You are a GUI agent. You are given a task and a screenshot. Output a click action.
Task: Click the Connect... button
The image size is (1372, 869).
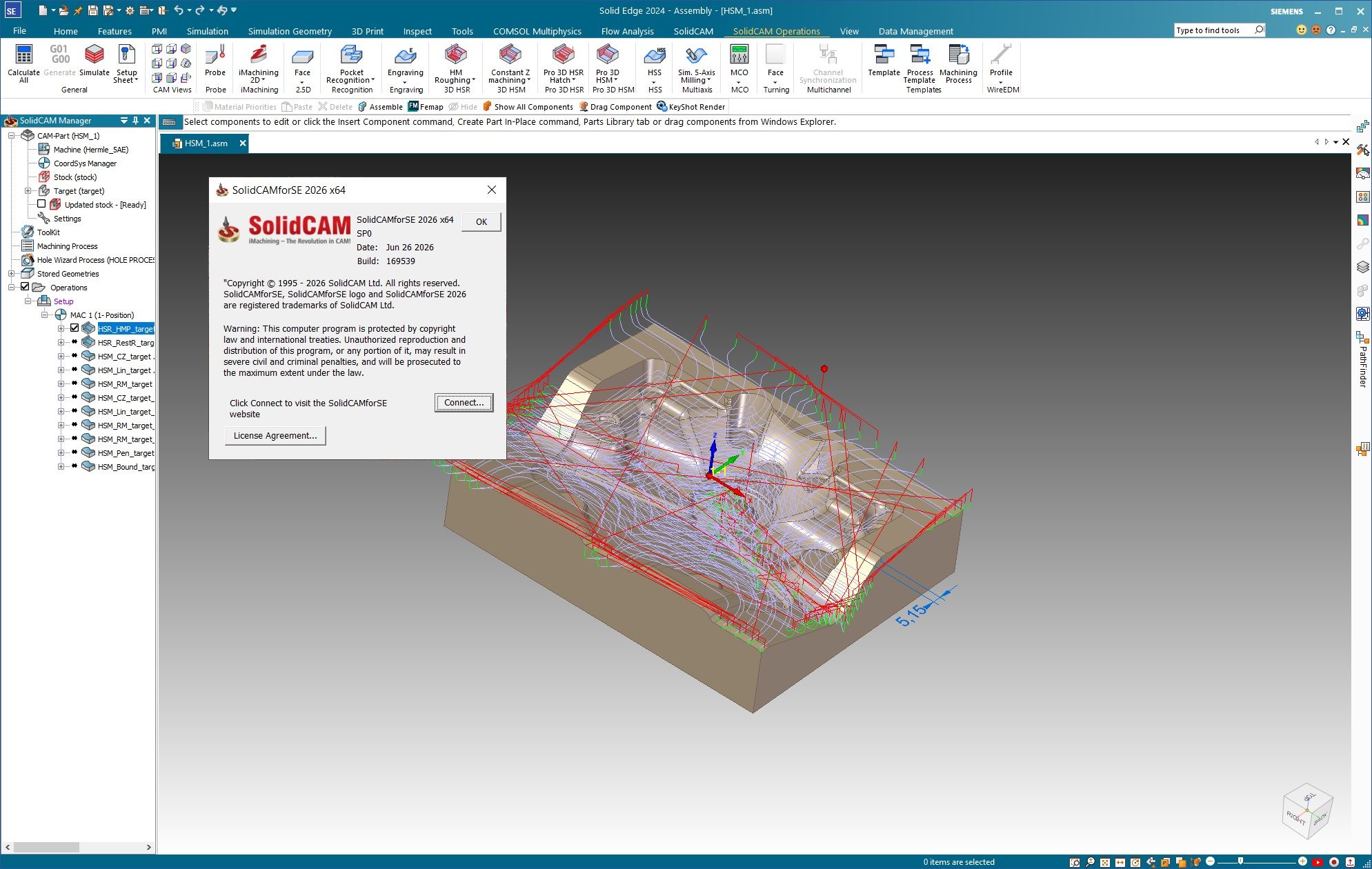click(464, 403)
